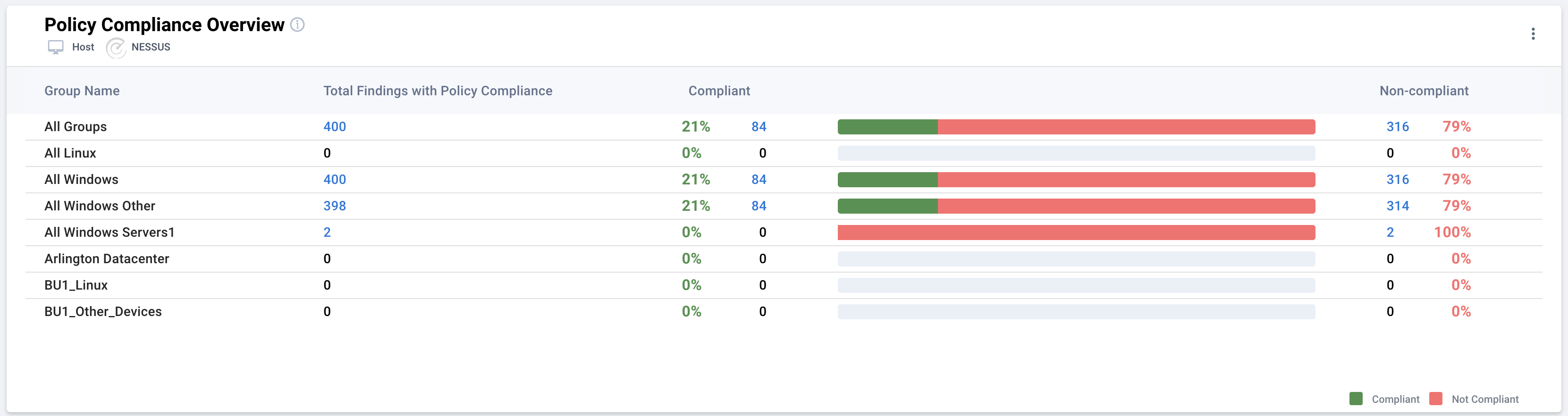This screenshot has width=1568, height=416.
Task: Open the three-dot widget options menu
Action: (1533, 34)
